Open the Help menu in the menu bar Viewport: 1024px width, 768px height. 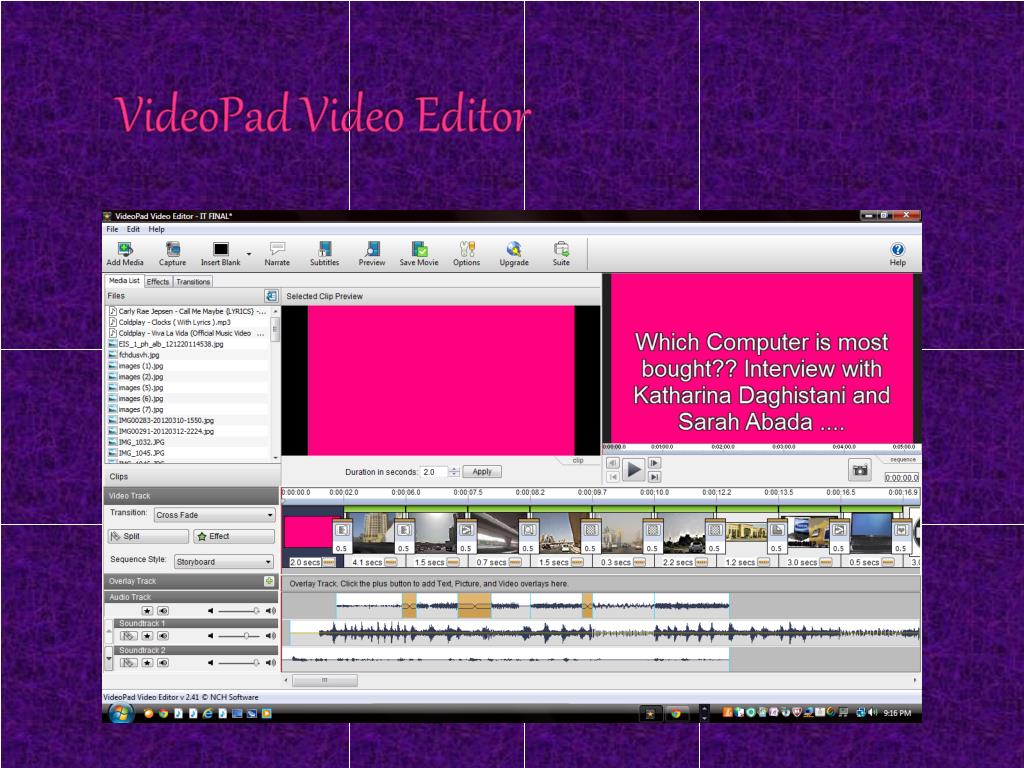157,229
